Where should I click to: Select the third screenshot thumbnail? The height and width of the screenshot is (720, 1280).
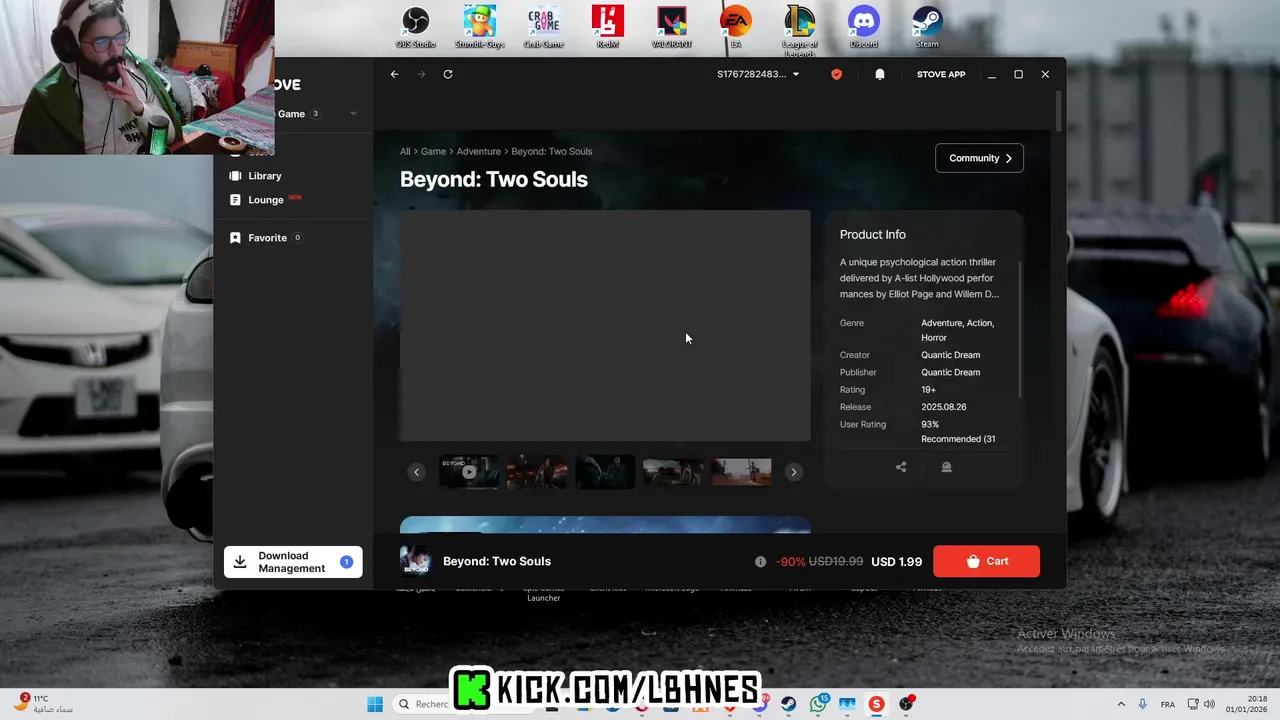pos(605,472)
